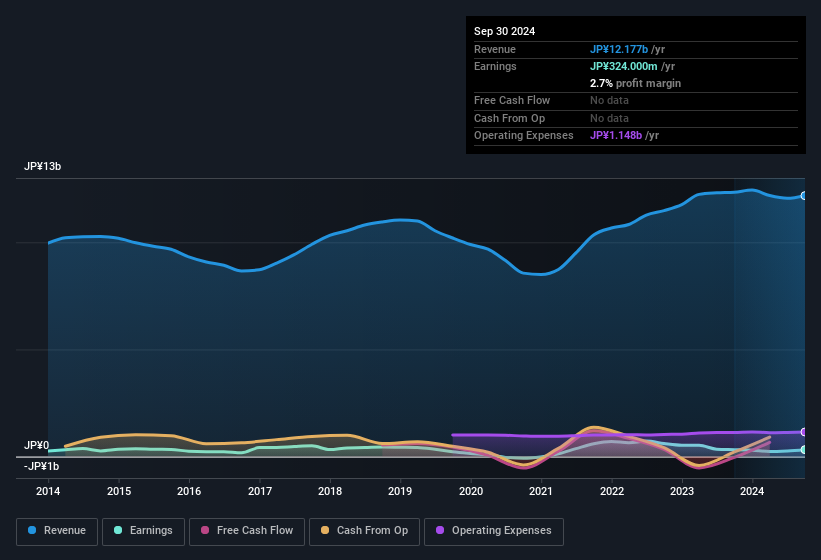This screenshot has height=560, width=821.
Task: Toggle the Free Cash Flow legend button
Action: click(x=247, y=531)
